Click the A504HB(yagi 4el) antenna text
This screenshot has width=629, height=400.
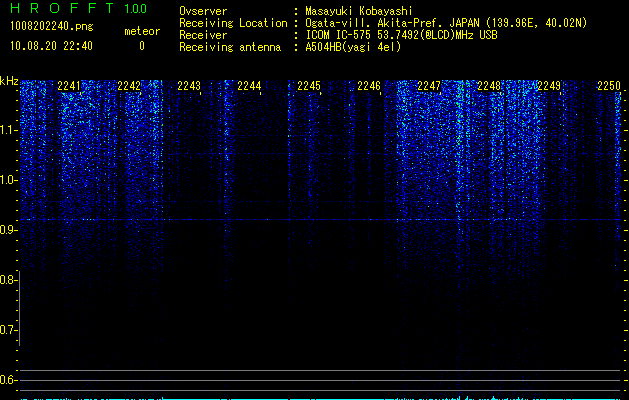[353, 47]
